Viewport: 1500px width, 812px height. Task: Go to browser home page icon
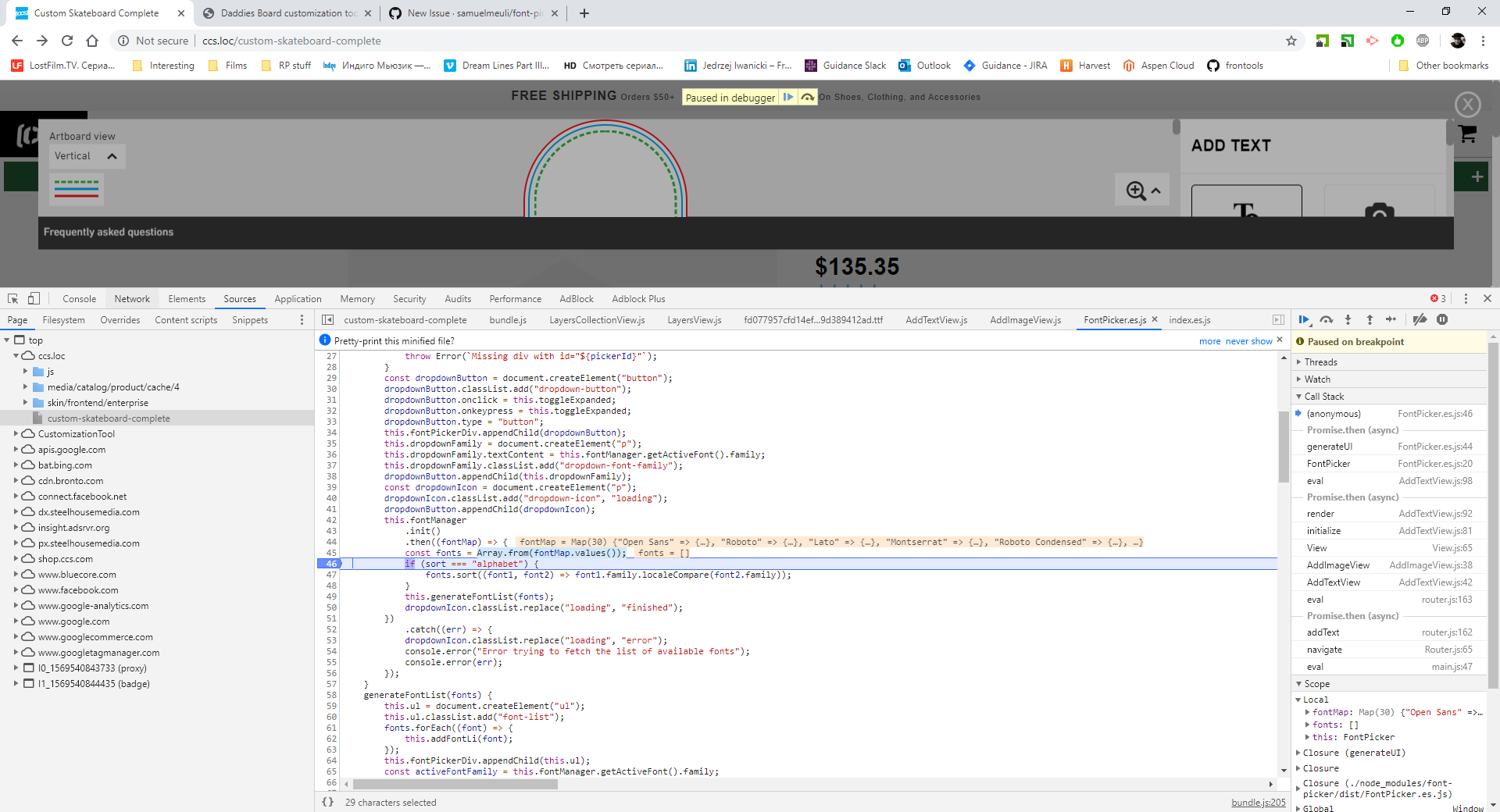92,41
